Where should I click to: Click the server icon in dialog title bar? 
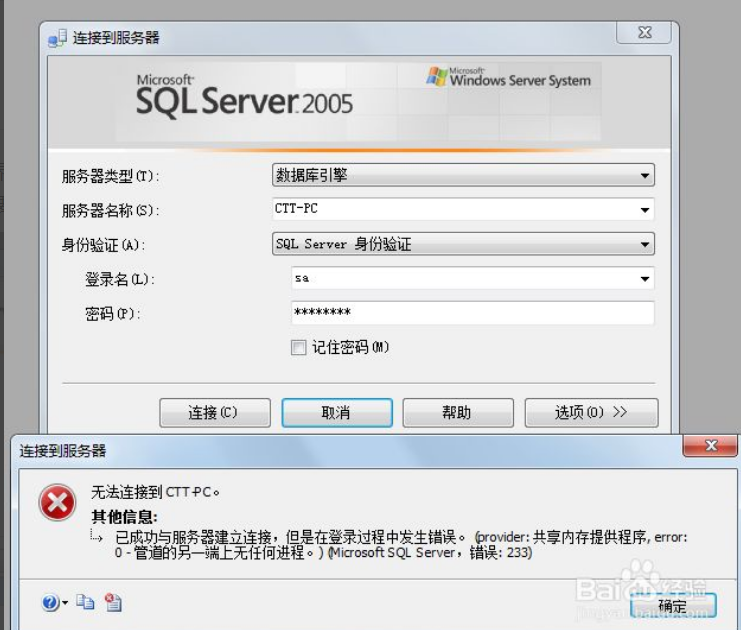pyautogui.click(x=57, y=38)
